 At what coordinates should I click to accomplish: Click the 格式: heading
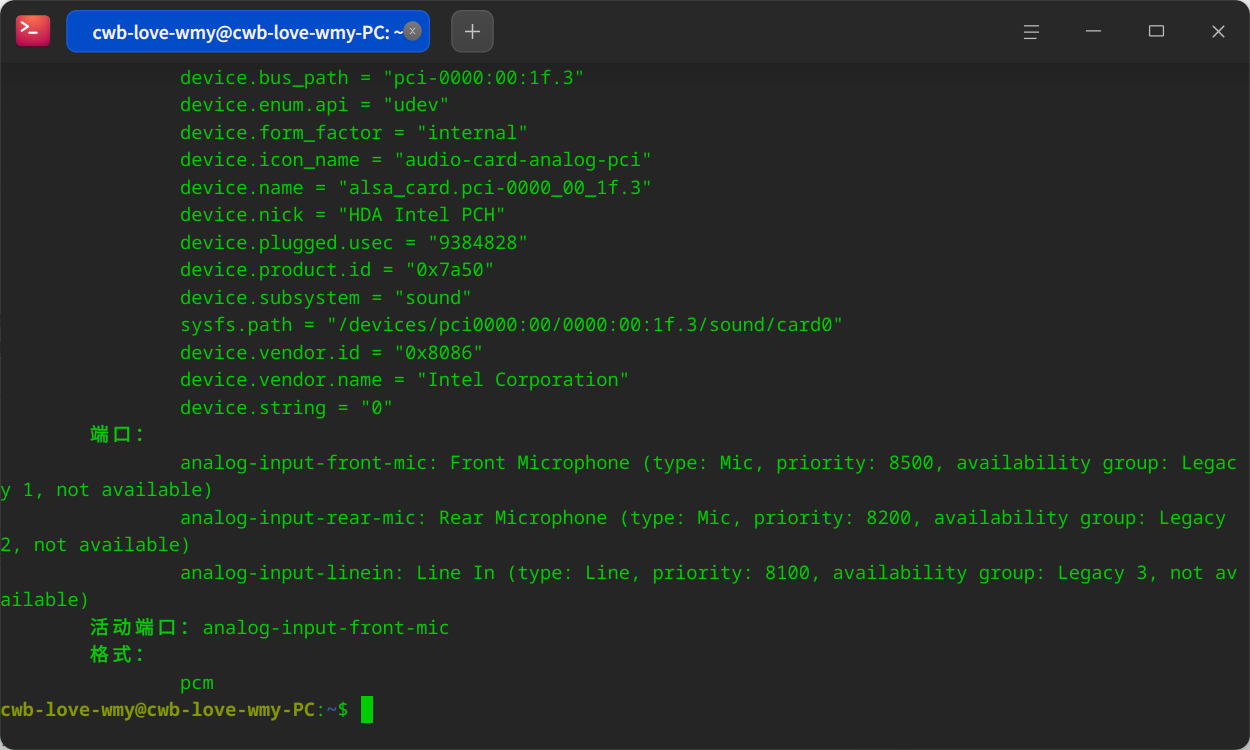[118, 655]
